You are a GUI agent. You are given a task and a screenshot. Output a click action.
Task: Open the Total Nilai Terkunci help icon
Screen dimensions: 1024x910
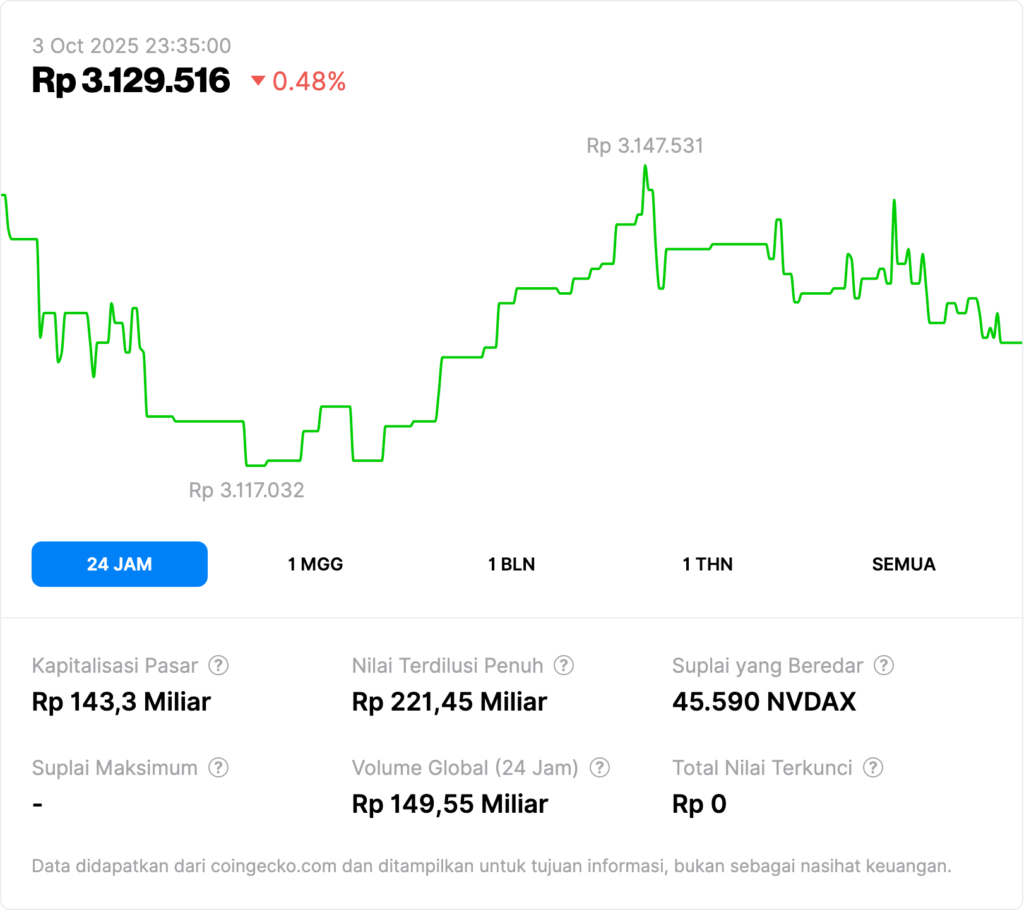(873, 768)
